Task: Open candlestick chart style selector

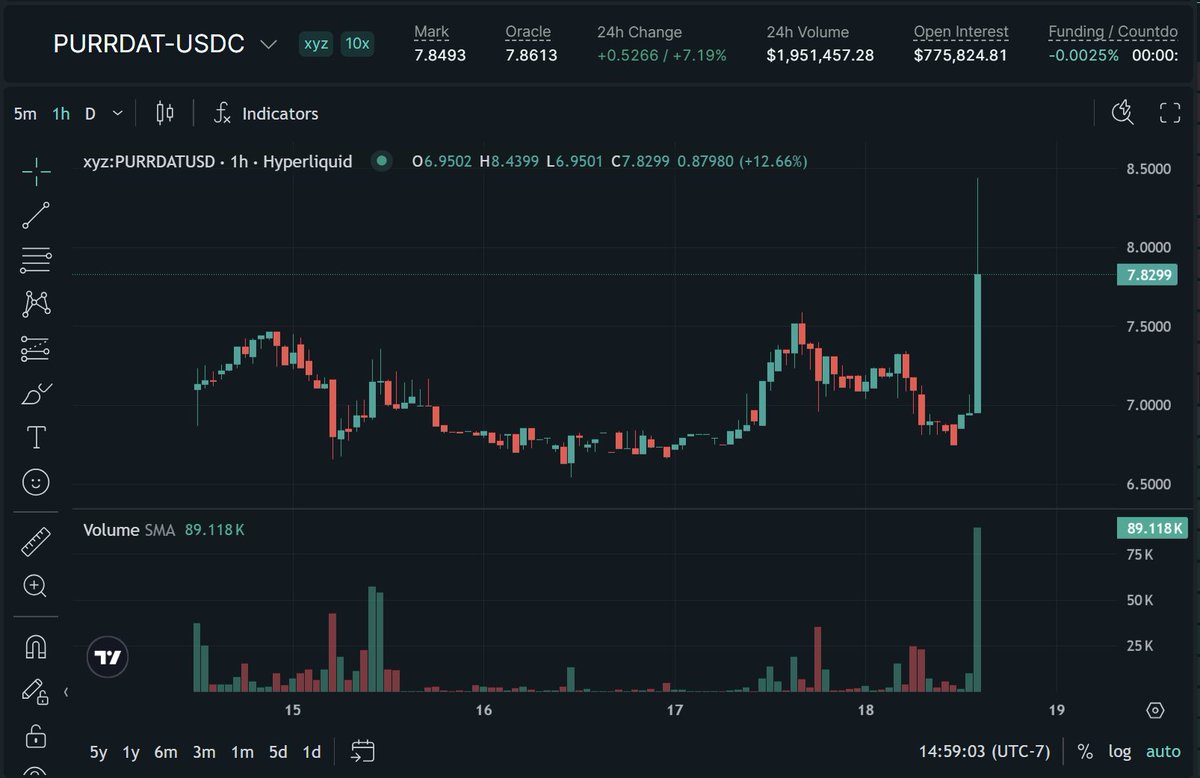Action: click(165, 113)
